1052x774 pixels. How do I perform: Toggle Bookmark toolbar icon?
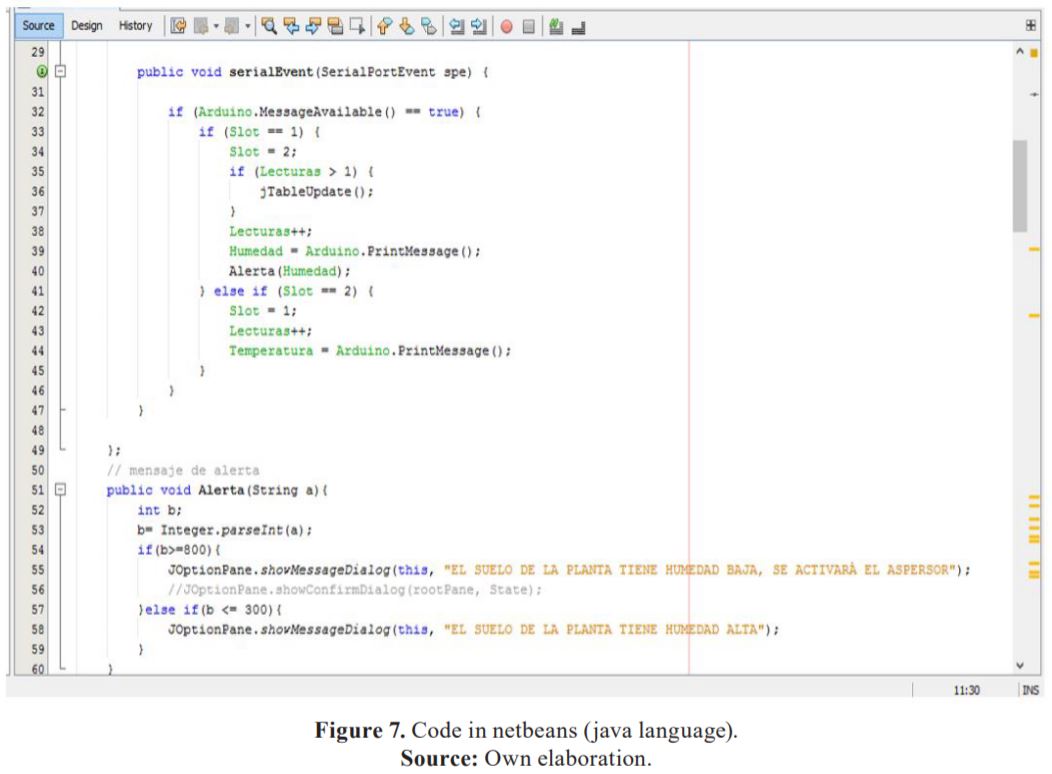[x=429, y=26]
